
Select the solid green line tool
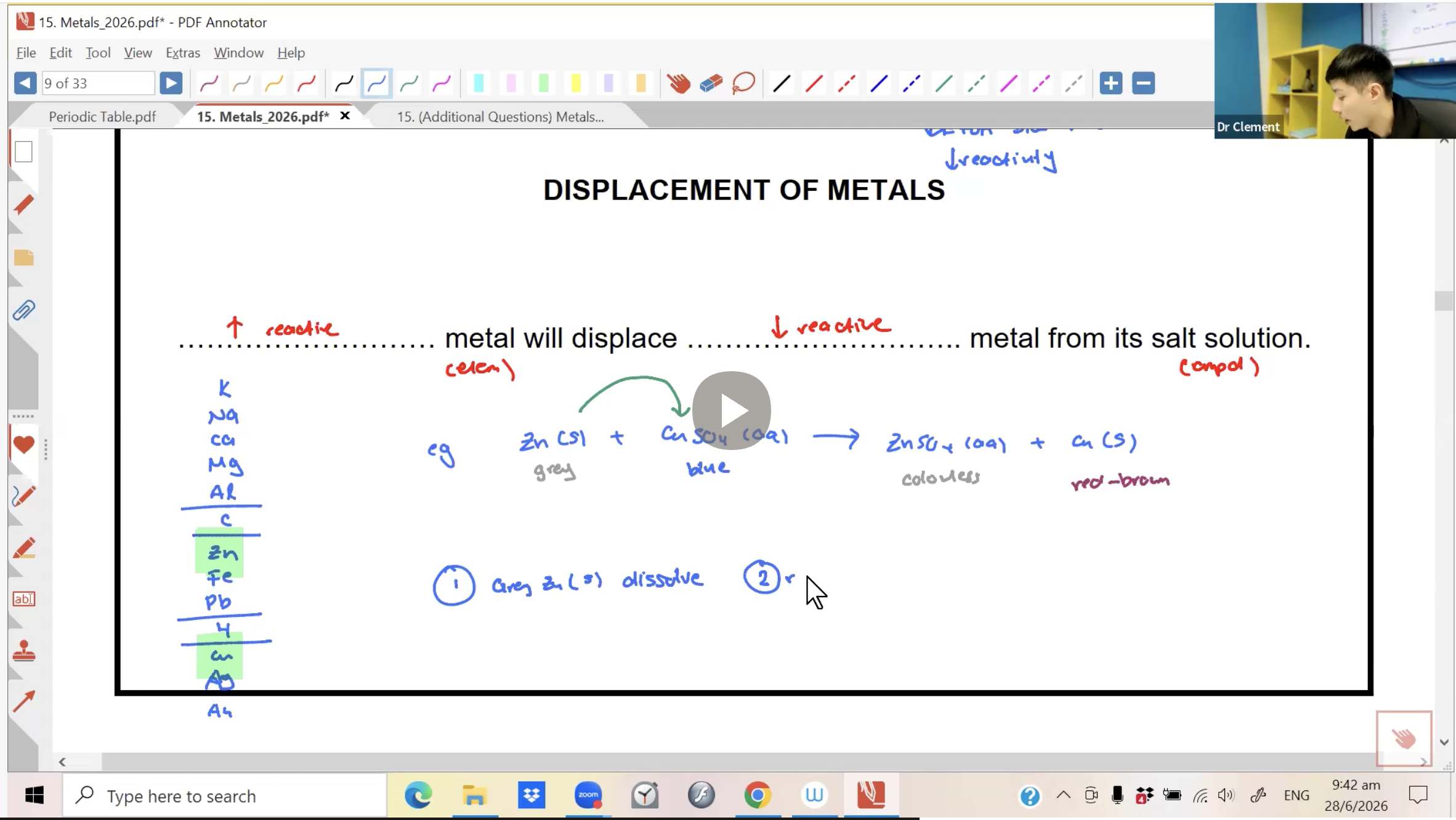[944, 83]
